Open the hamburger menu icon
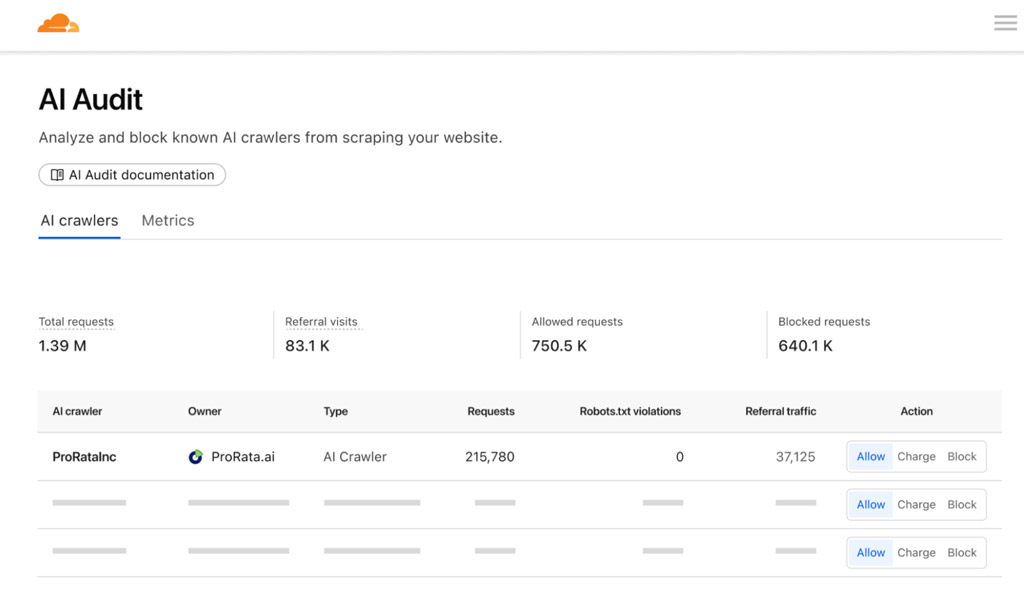 click(1005, 23)
